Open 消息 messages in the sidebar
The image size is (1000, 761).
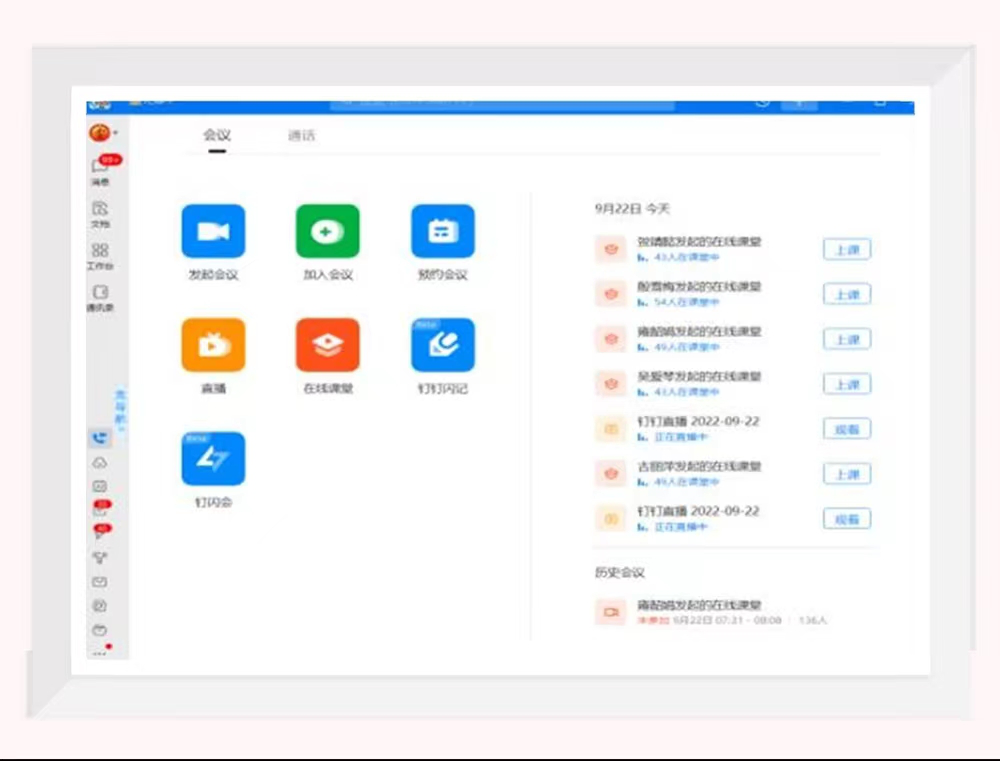pyautogui.click(x=100, y=168)
